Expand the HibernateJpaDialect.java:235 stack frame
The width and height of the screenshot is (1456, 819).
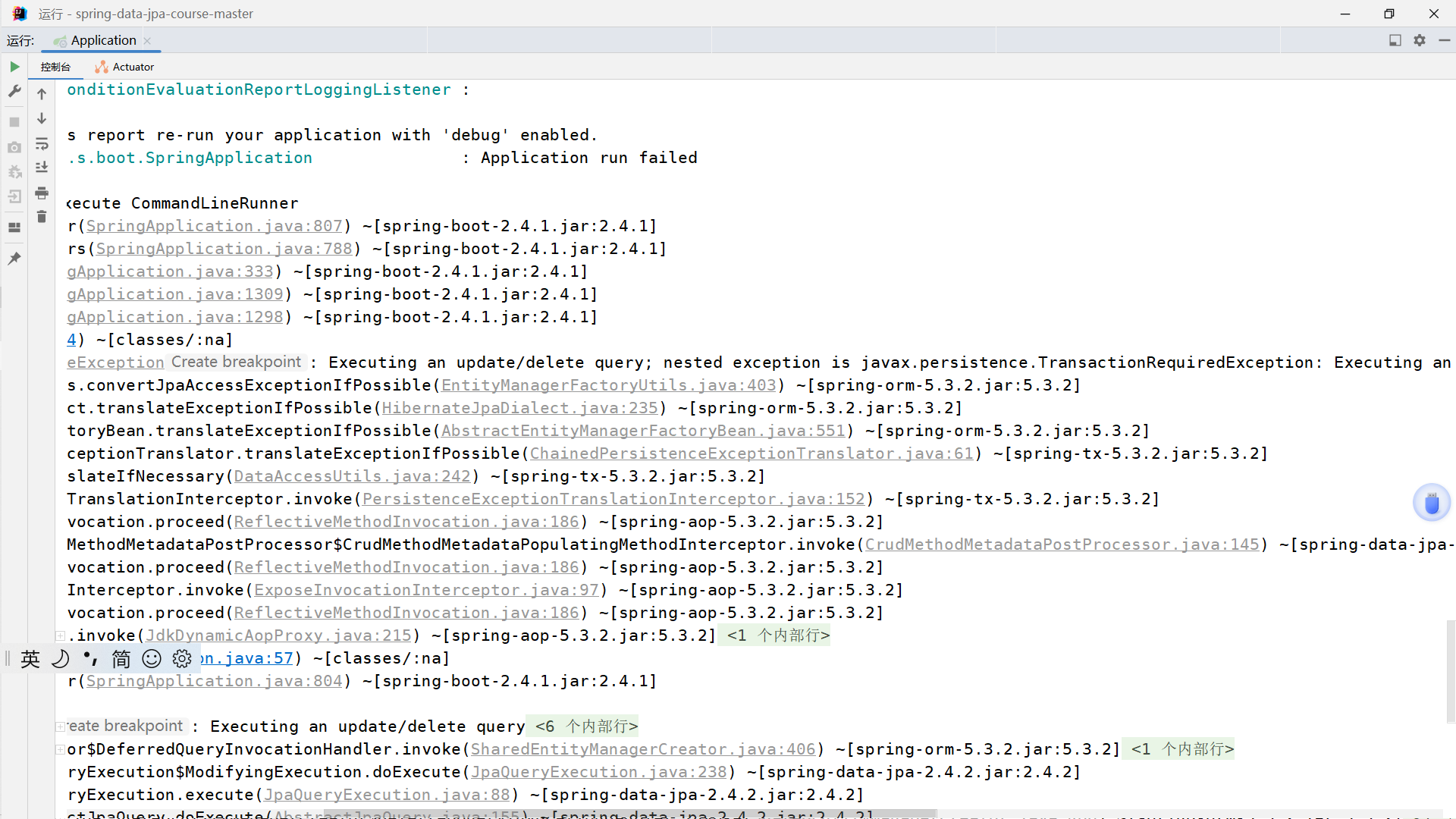[x=519, y=408]
